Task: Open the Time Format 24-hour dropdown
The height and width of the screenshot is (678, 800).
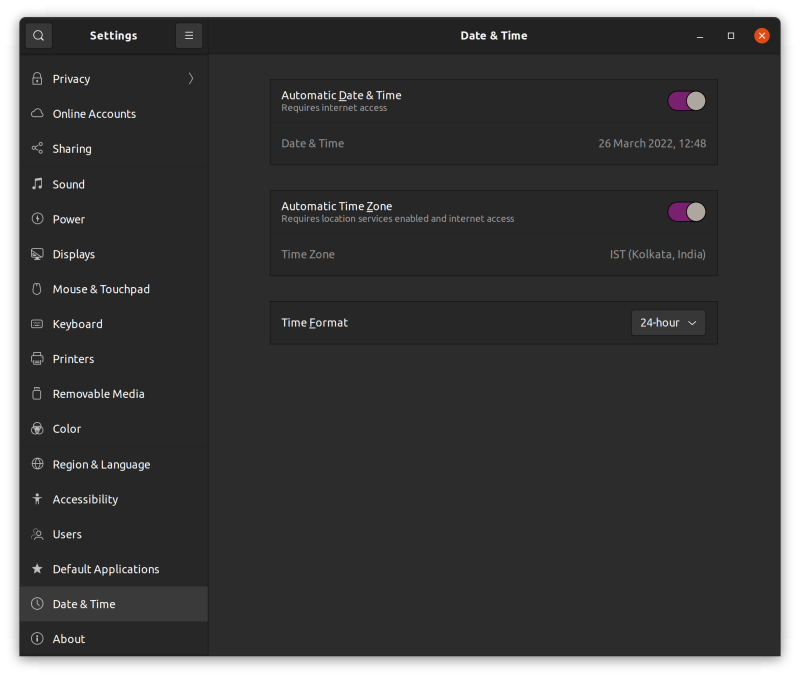Action: click(668, 323)
